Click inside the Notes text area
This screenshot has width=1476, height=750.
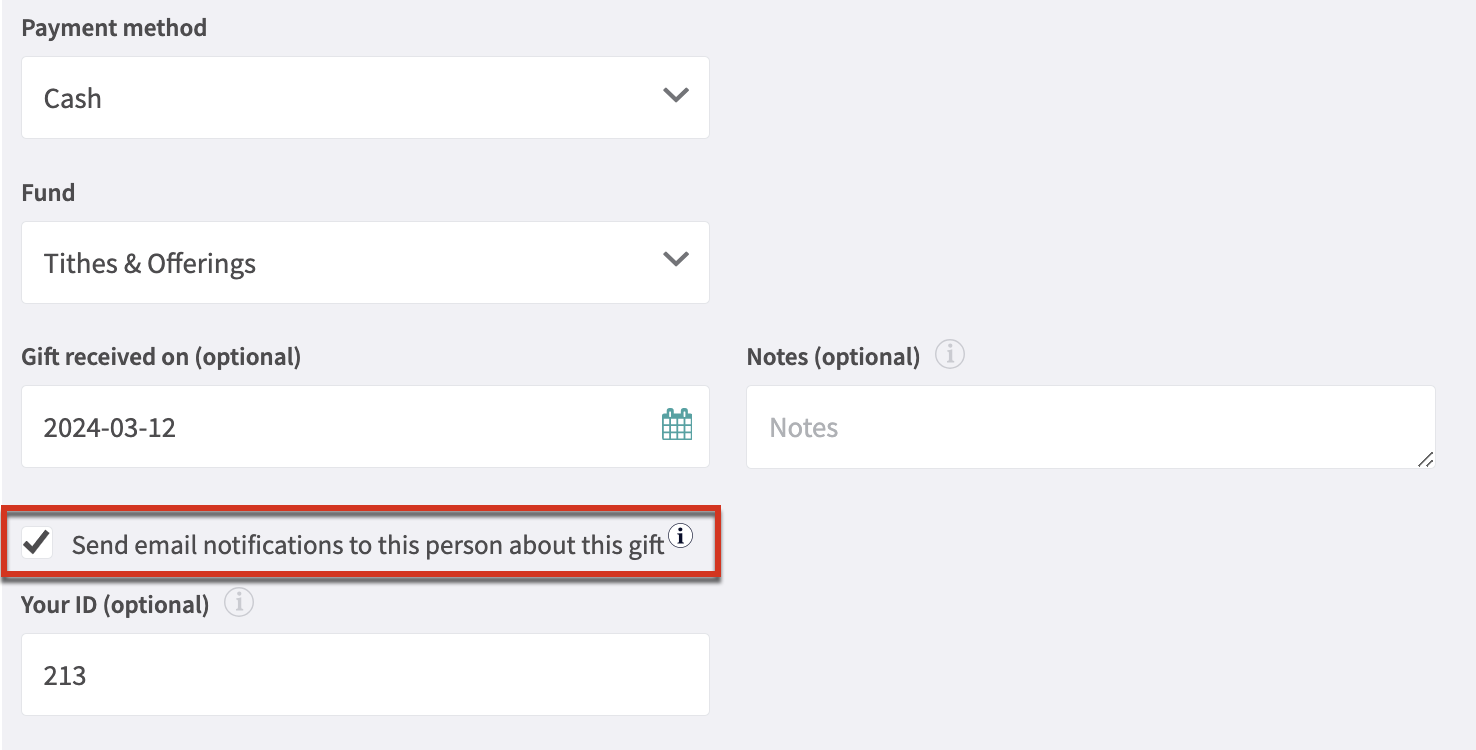pyautogui.click(x=1090, y=427)
